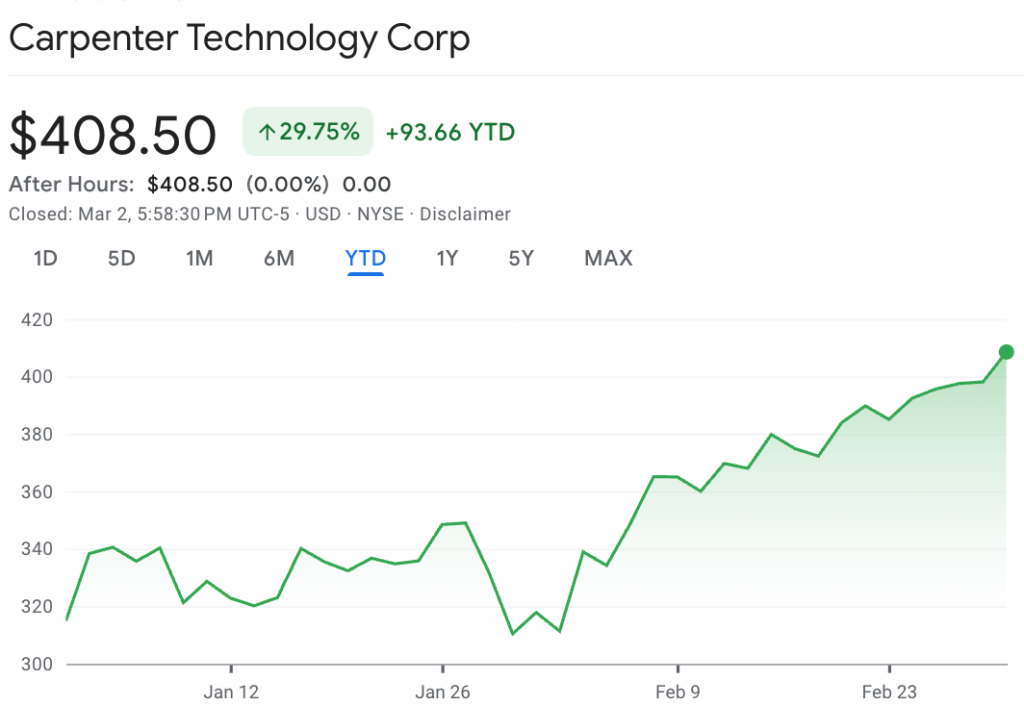Click the Feb 9 date axis label
This screenshot has height=706, width=1024.
[677, 692]
